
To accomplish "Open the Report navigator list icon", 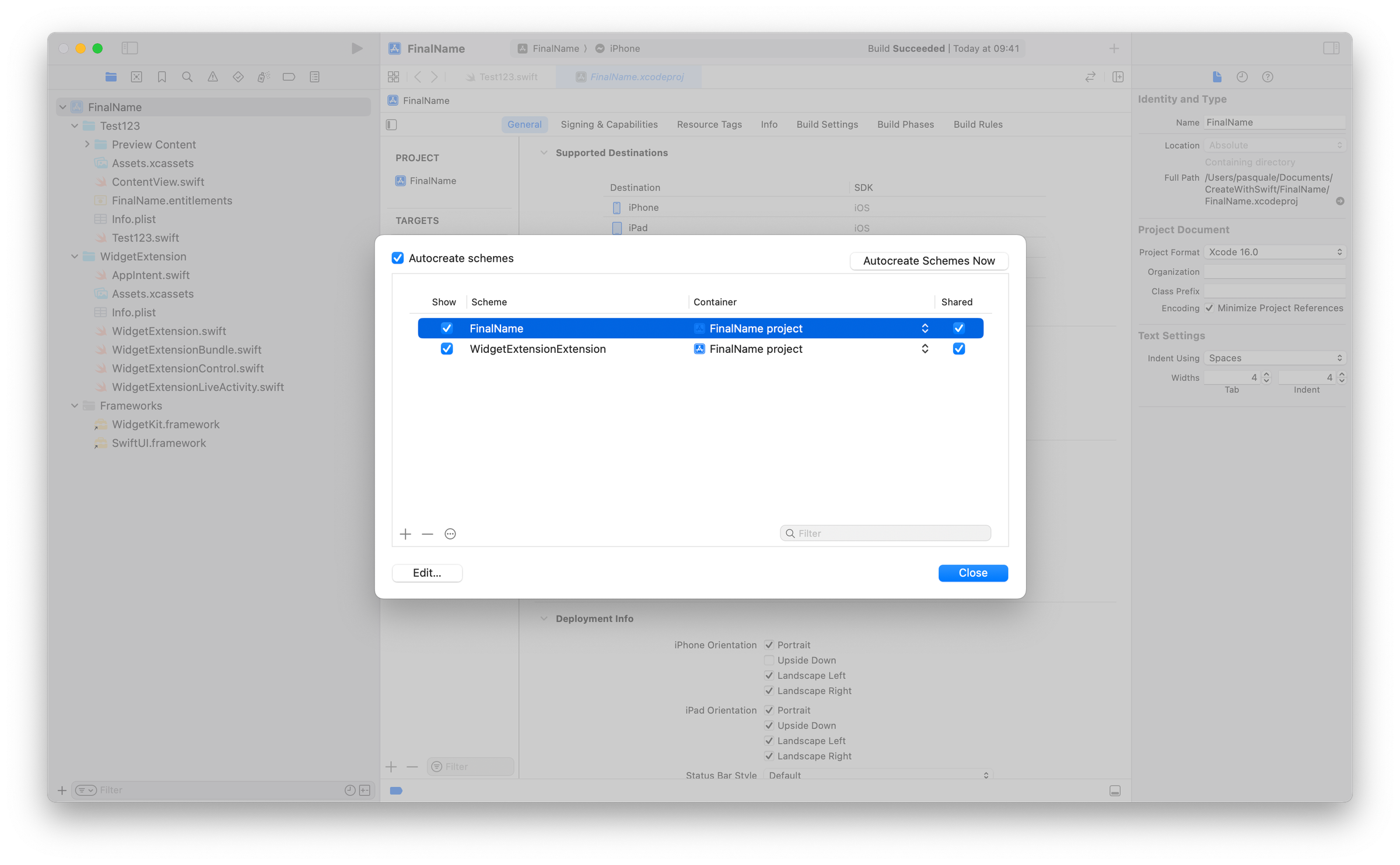I will click(x=314, y=76).
